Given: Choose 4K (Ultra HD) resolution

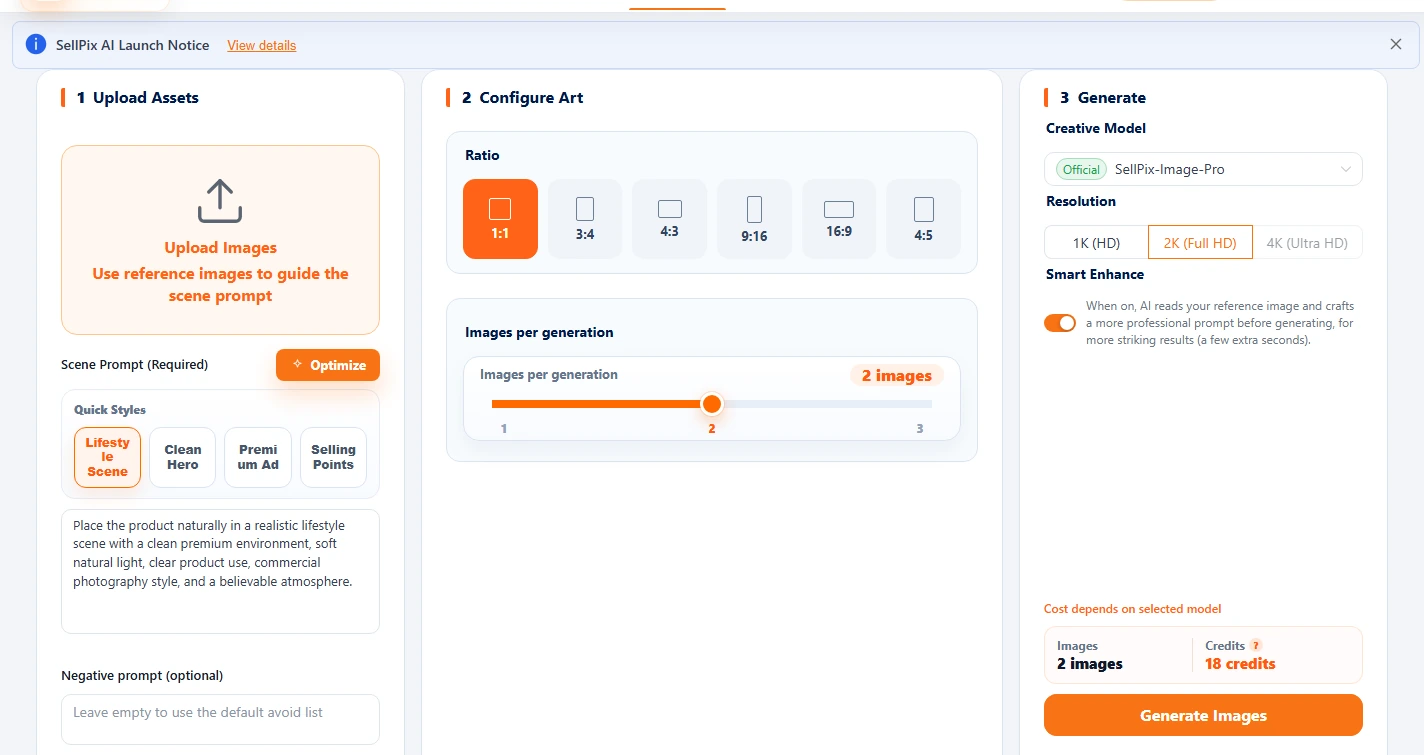Looking at the screenshot, I should point(1307,242).
